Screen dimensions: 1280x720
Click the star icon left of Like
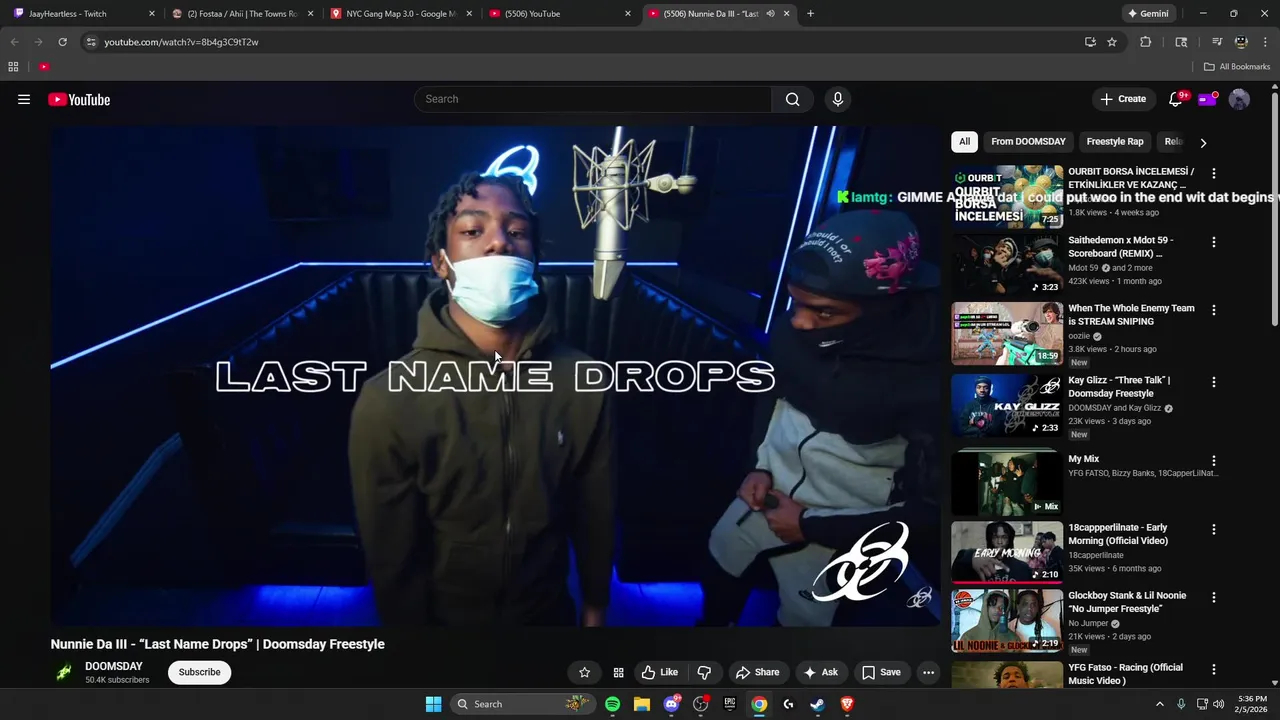585,672
